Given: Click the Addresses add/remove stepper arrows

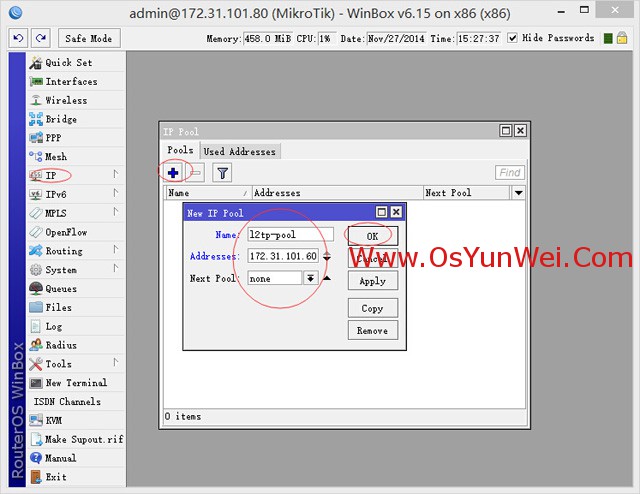Looking at the screenshot, I should [327, 256].
